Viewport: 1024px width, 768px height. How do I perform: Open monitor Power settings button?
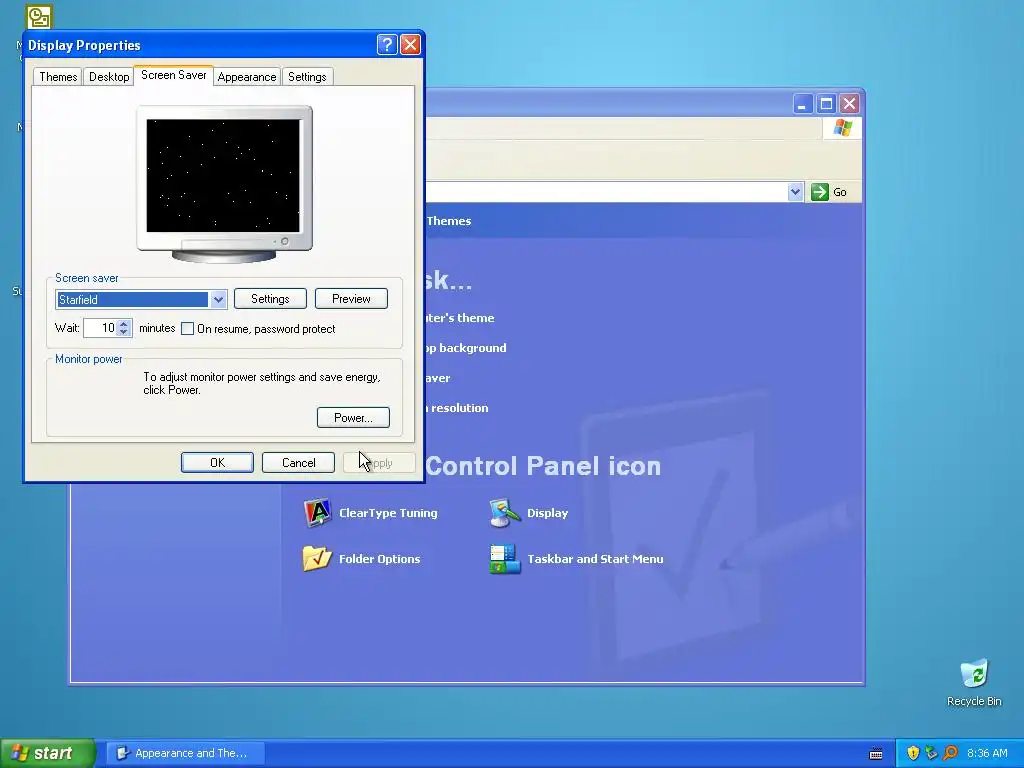tap(353, 417)
